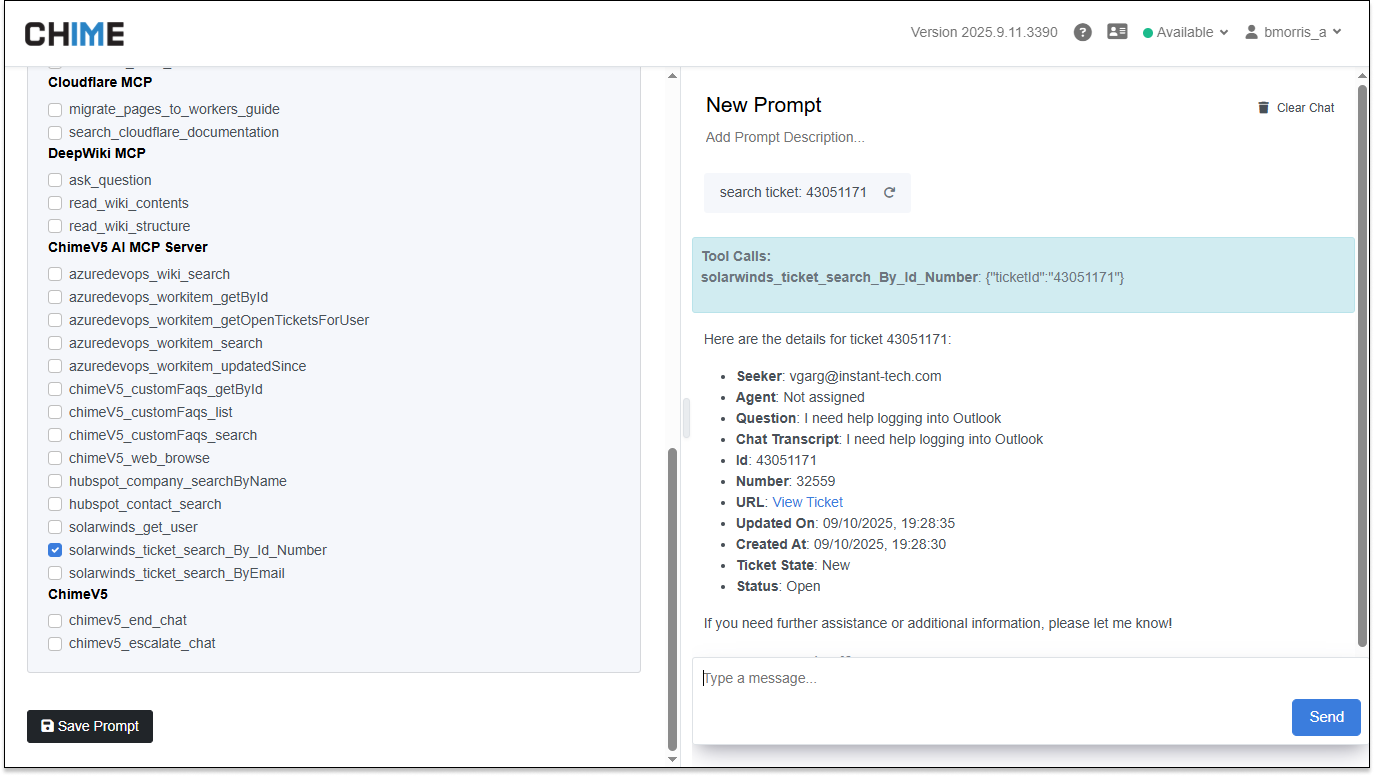Enable search_cloudflare_documentation checkbox
The width and height of the screenshot is (1374, 776).
click(x=55, y=132)
